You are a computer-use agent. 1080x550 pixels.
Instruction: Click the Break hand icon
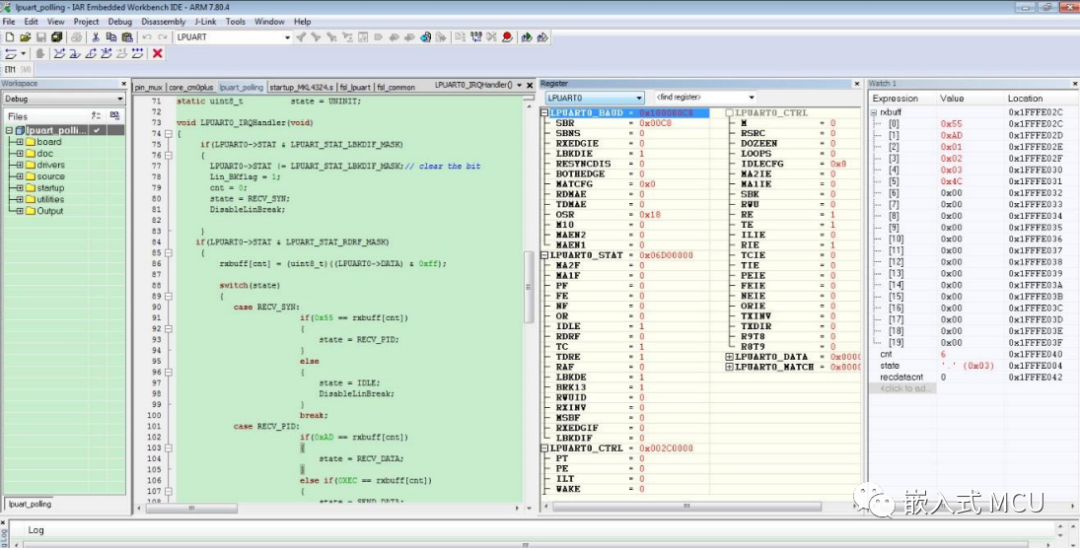[x=40, y=54]
